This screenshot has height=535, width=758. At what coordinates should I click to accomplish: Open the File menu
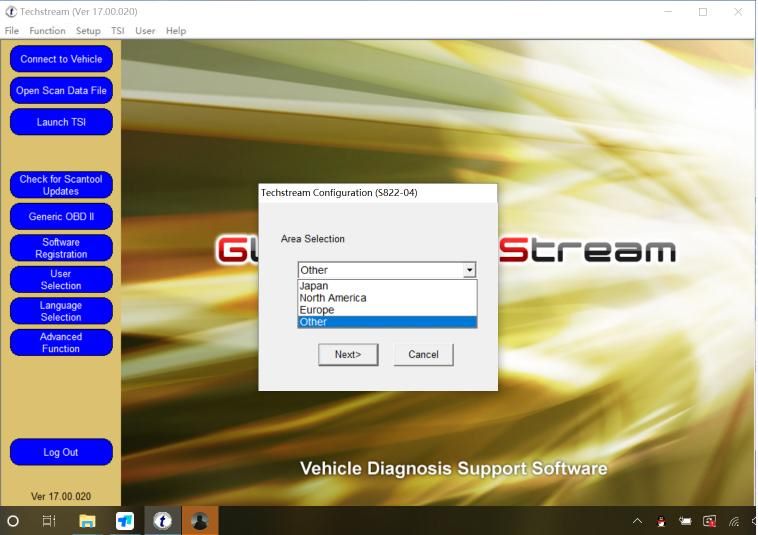tap(12, 30)
